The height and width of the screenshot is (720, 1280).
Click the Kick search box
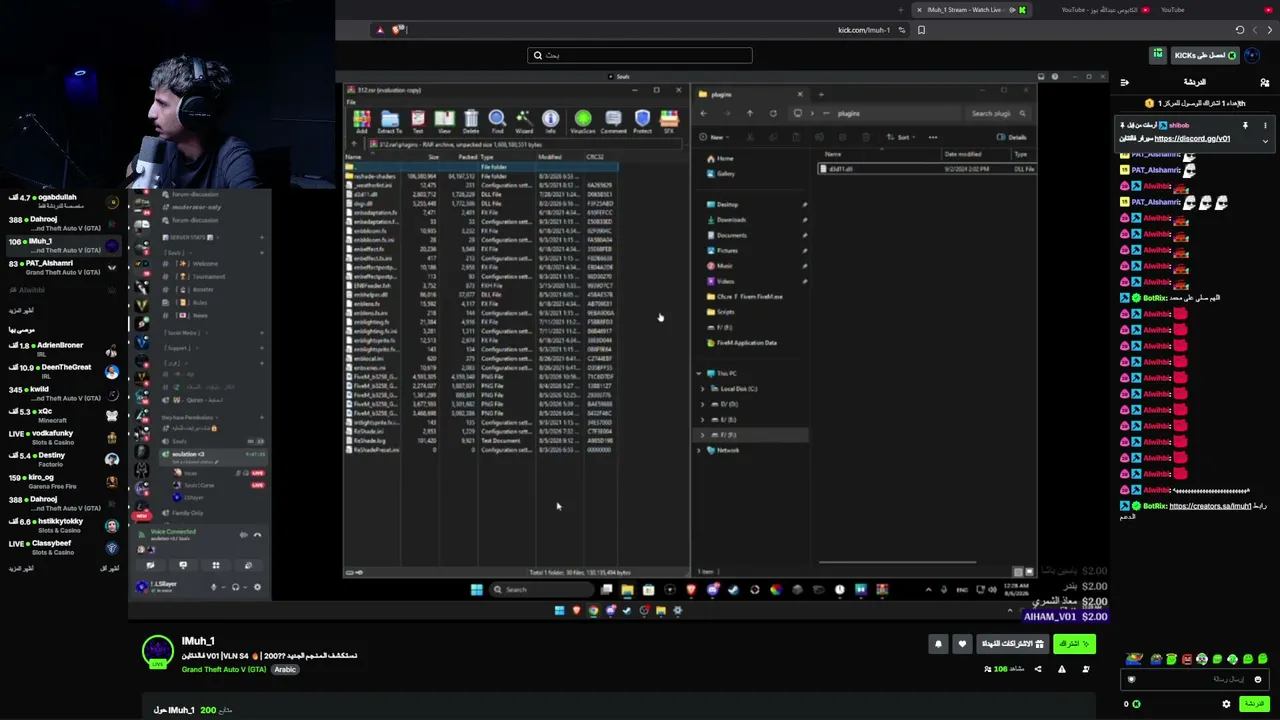tap(640, 55)
